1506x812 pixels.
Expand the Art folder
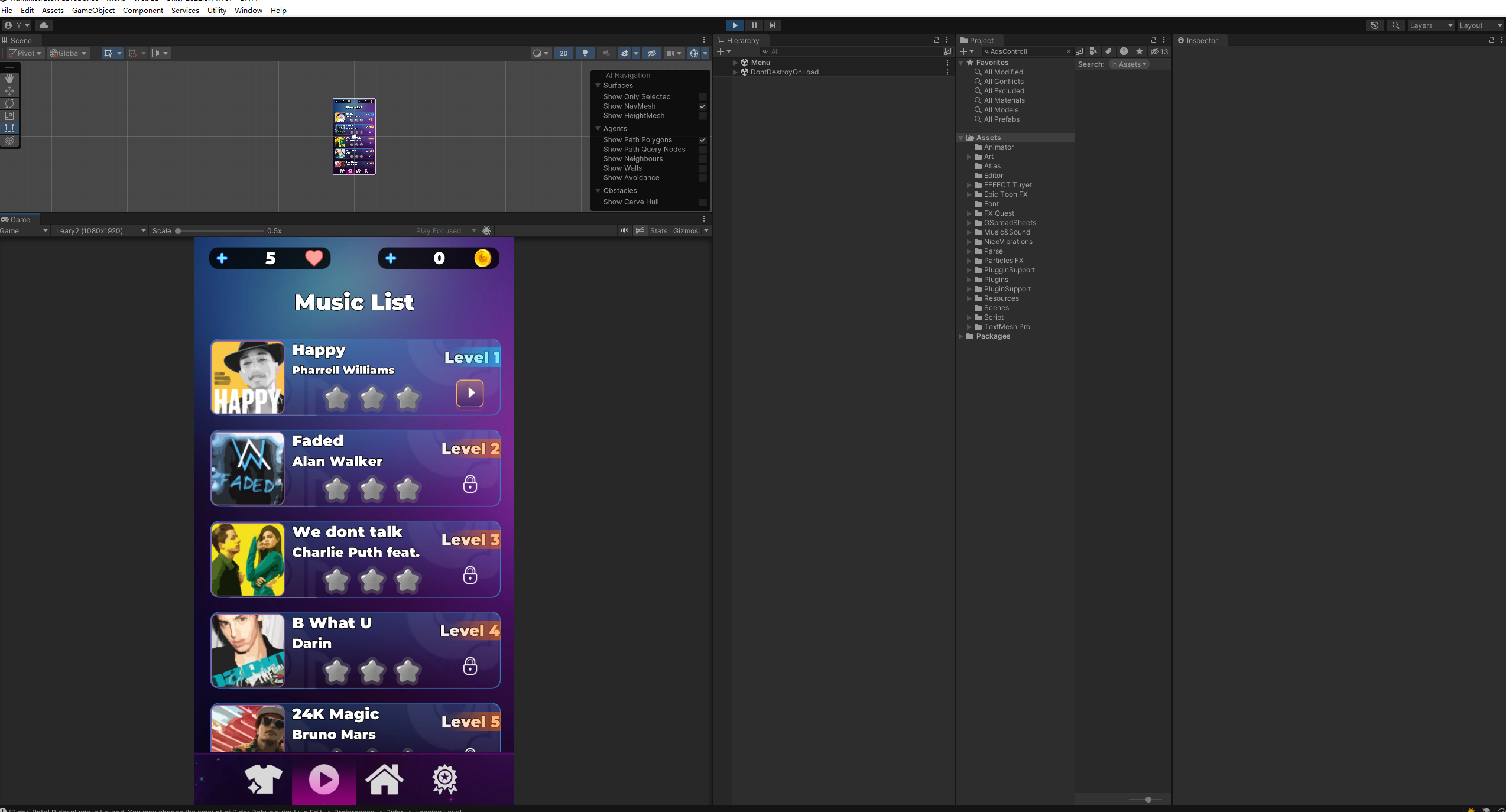(969, 157)
